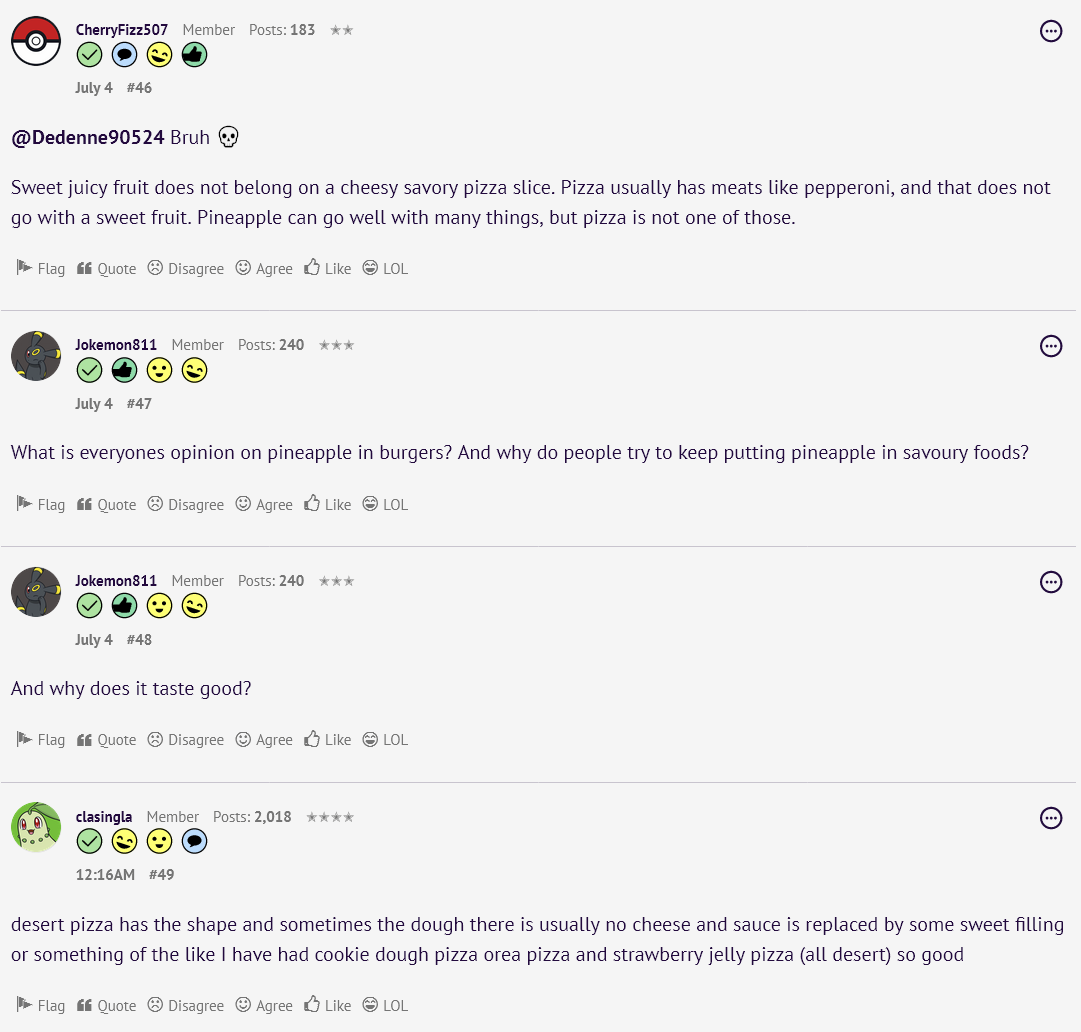The width and height of the screenshot is (1081, 1032).
Task: React LOL to post #47
Action: pyautogui.click(x=385, y=504)
